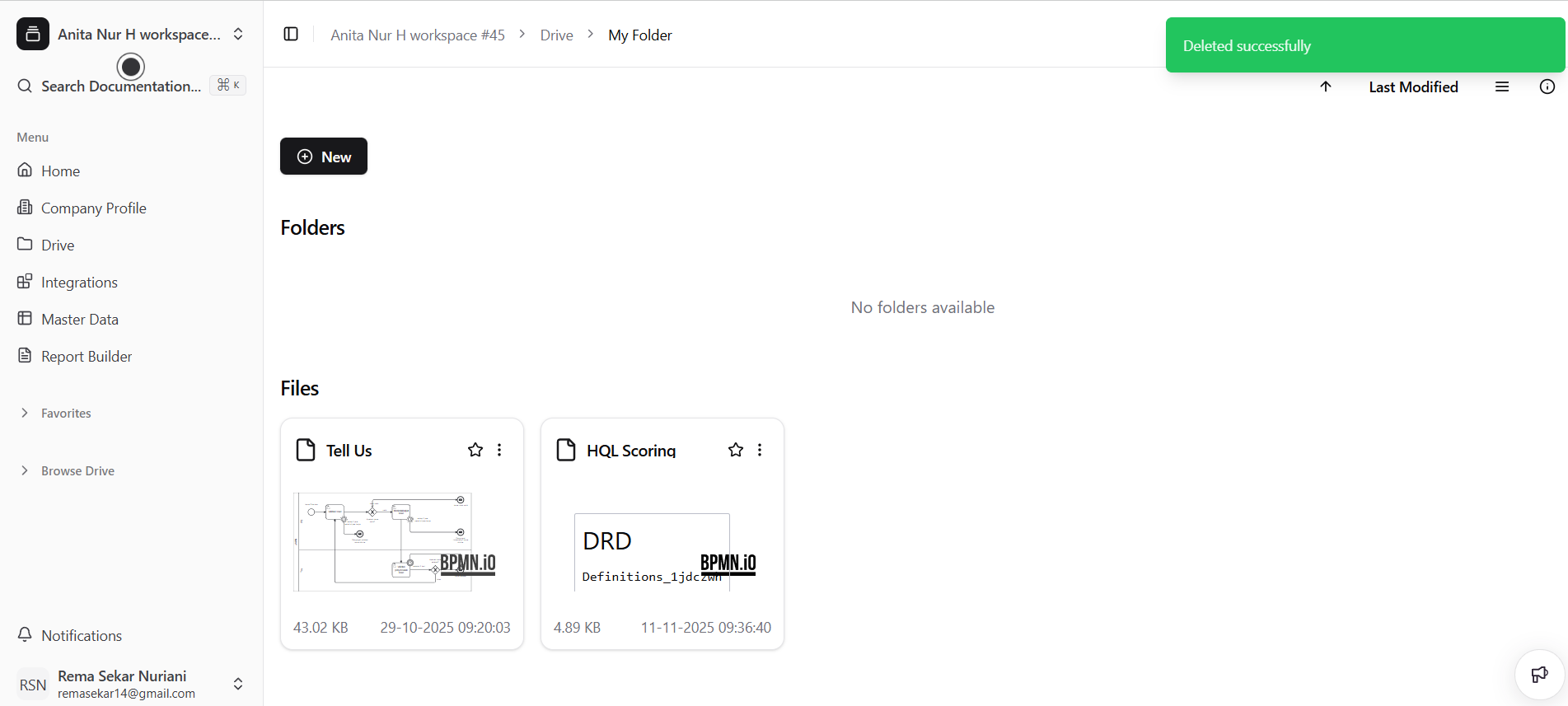Image resolution: width=1568 pixels, height=706 pixels.
Task: Switch to list view icon
Action: [1502, 86]
